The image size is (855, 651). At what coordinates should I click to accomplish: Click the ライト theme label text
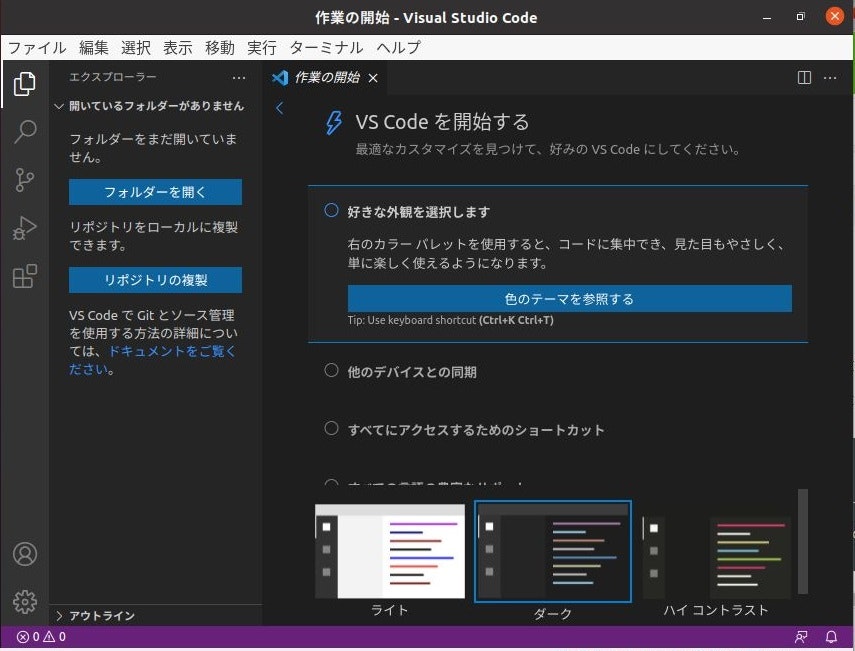pyautogui.click(x=389, y=610)
